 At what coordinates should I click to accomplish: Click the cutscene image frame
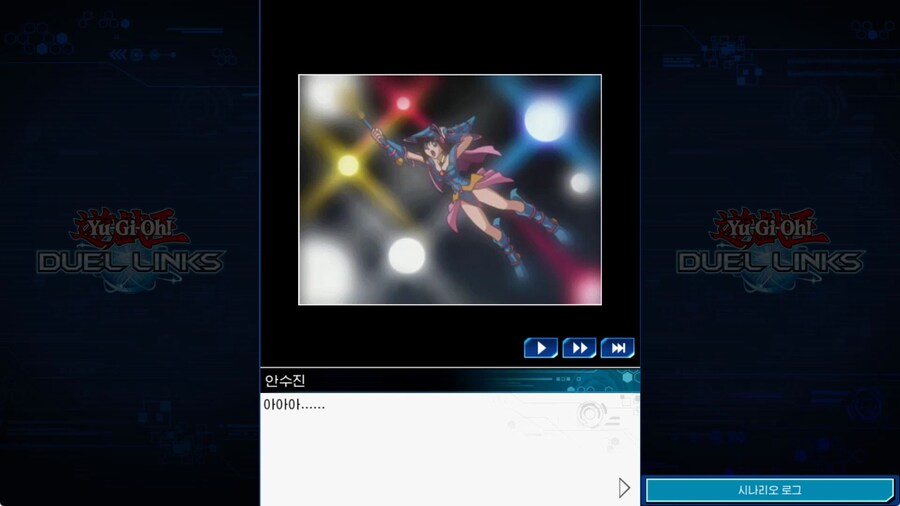[x=450, y=190]
